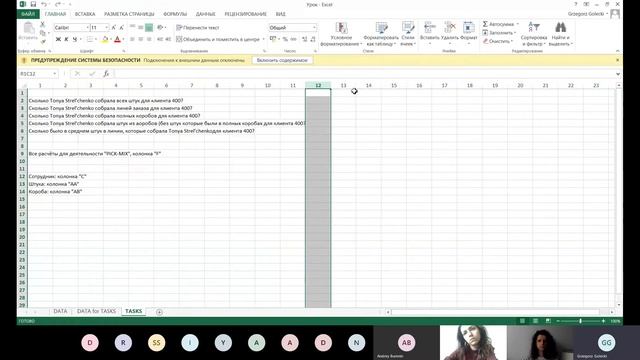Click zoom out minus on status bar
Viewport: 640px width, 360px height.
[558, 321]
